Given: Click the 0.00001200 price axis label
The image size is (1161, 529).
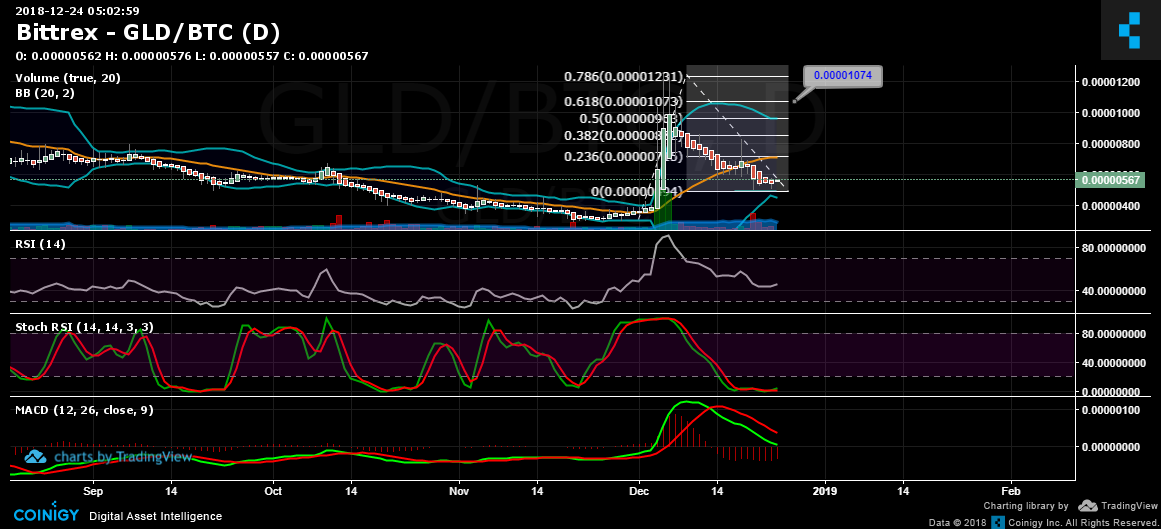Looking at the screenshot, I should (x=1115, y=82).
